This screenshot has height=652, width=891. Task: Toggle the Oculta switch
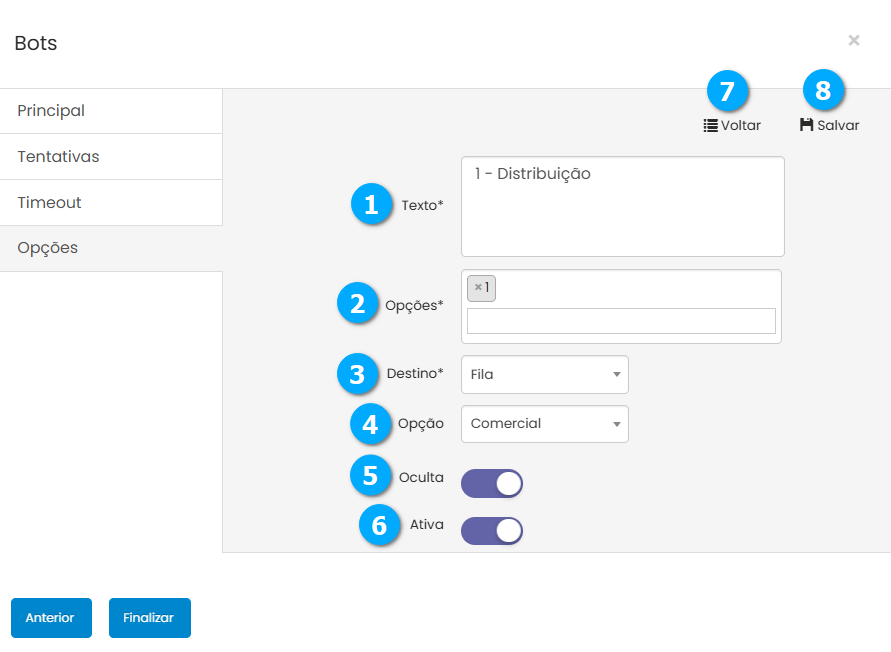click(x=492, y=484)
